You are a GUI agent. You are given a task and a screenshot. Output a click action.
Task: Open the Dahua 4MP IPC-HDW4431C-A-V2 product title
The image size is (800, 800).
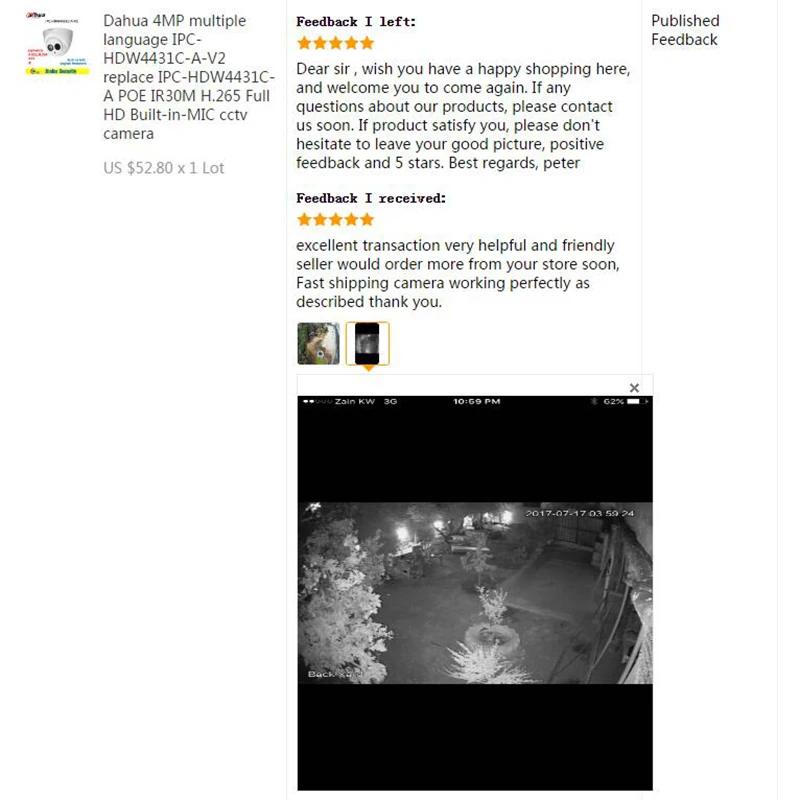189,77
